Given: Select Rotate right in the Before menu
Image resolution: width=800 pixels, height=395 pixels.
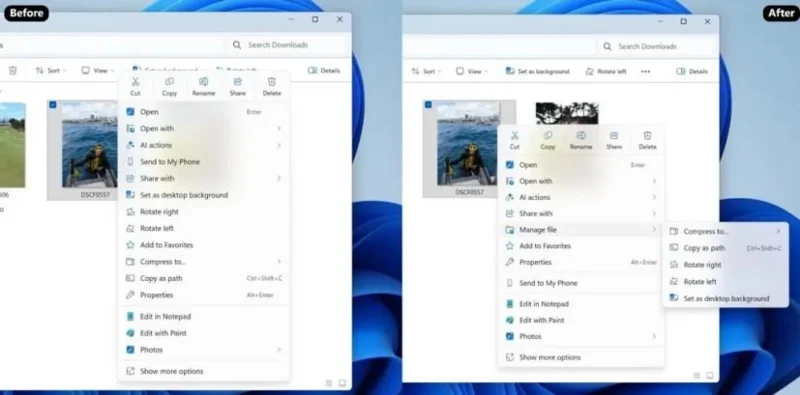Looking at the screenshot, I should click(x=204, y=211).
